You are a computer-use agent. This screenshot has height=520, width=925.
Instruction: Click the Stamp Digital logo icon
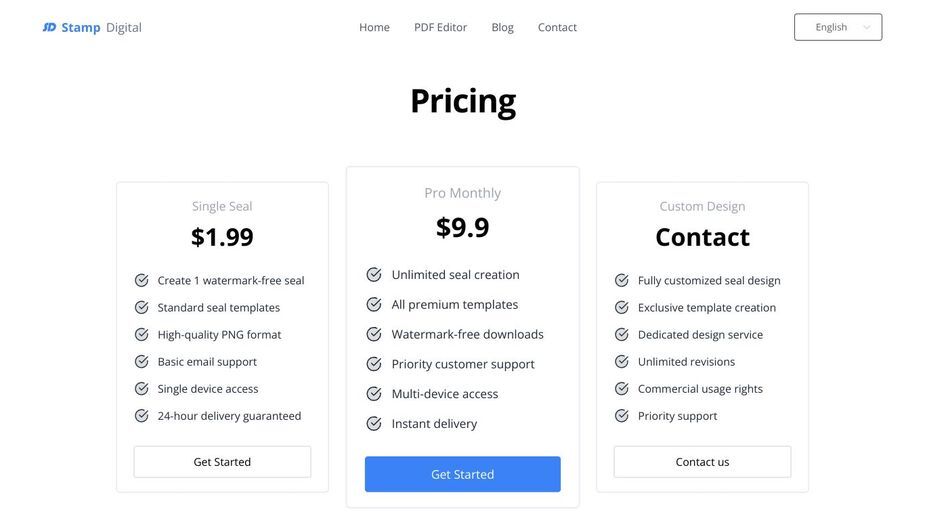click(50, 27)
